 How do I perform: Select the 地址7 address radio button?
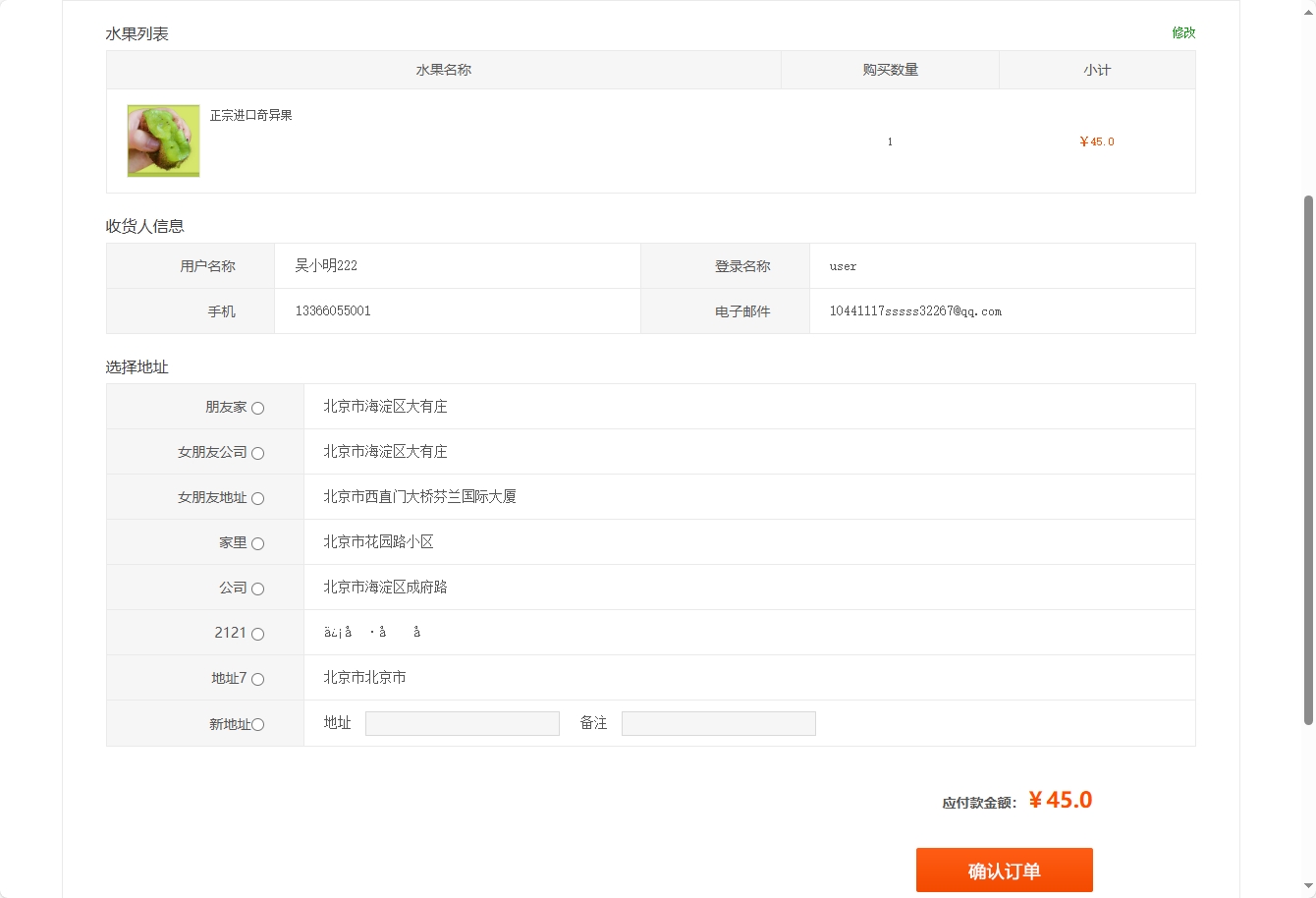point(256,679)
